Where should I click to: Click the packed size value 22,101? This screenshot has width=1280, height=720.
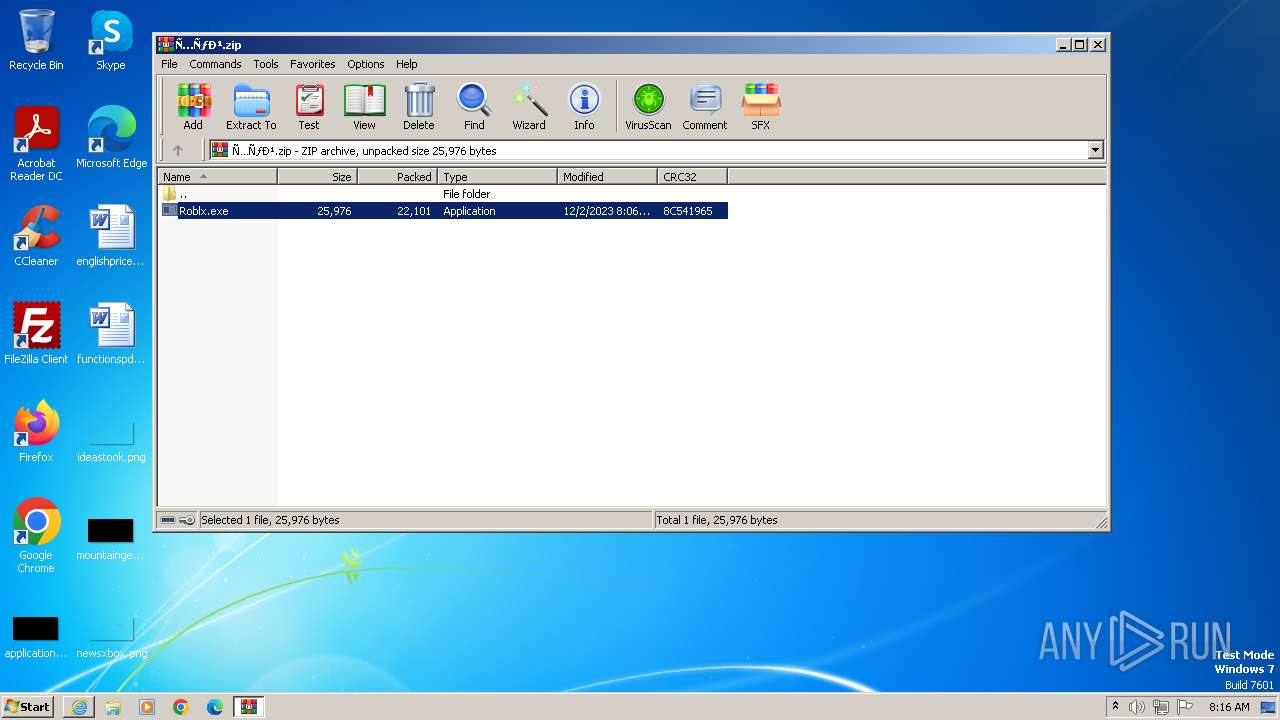414,211
